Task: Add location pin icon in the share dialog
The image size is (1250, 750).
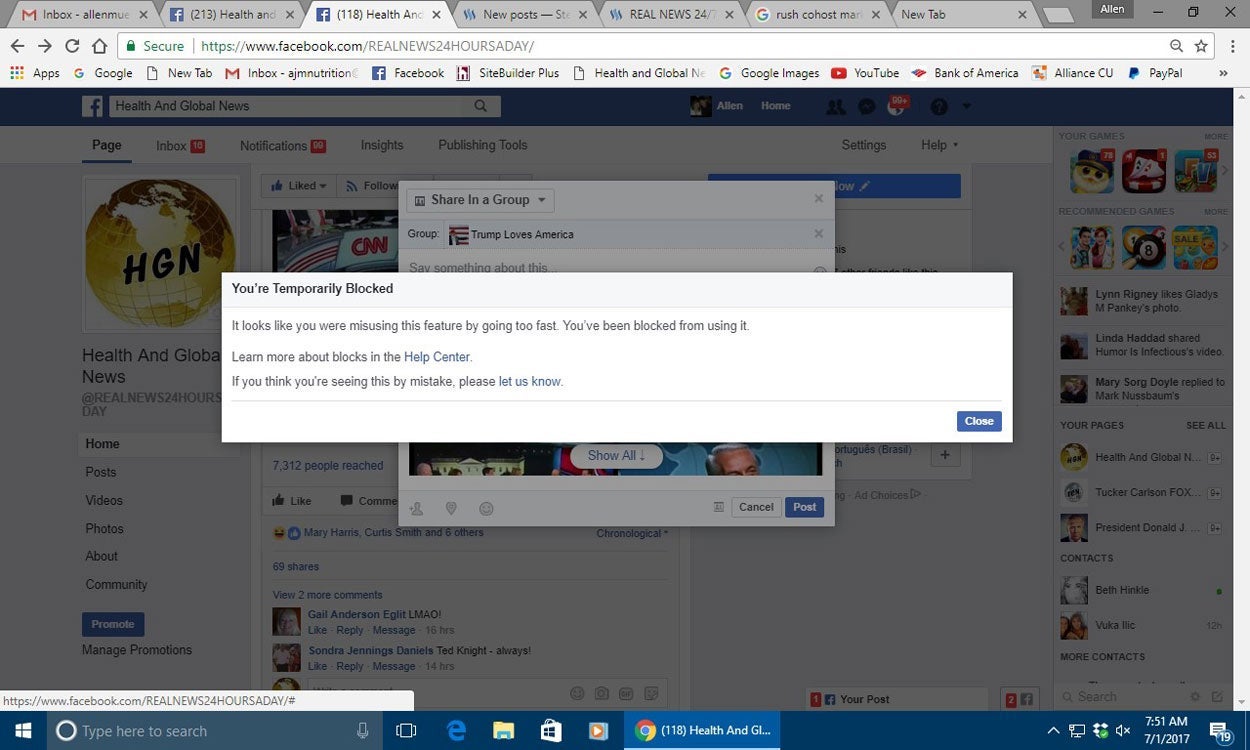Action: [451, 508]
